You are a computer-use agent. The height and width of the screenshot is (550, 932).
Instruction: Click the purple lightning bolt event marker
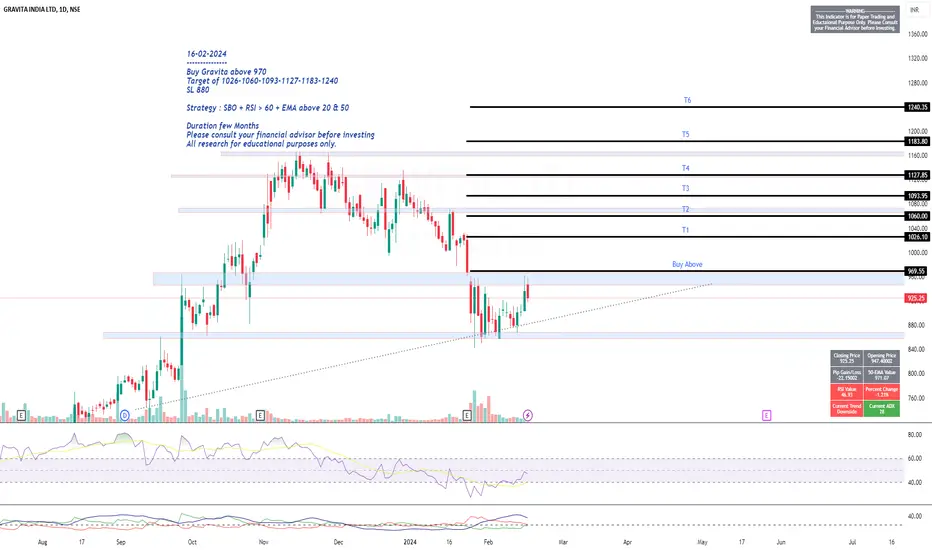pos(528,416)
